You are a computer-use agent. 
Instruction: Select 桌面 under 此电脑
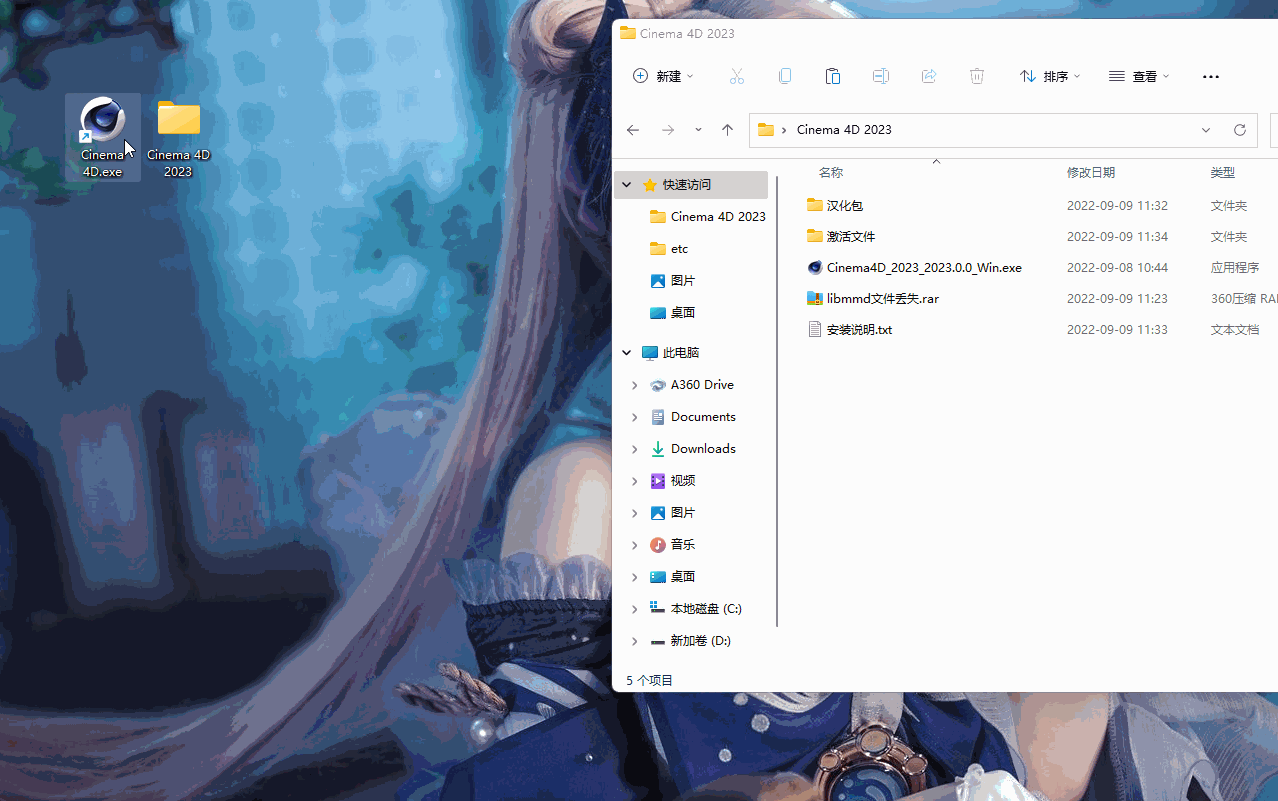pyautogui.click(x=673, y=577)
